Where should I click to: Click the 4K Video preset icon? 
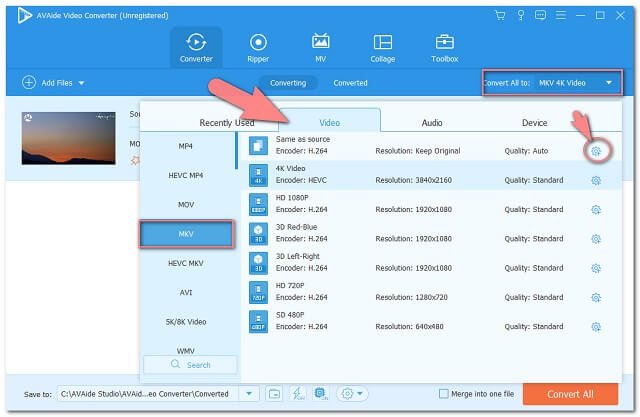(x=258, y=175)
